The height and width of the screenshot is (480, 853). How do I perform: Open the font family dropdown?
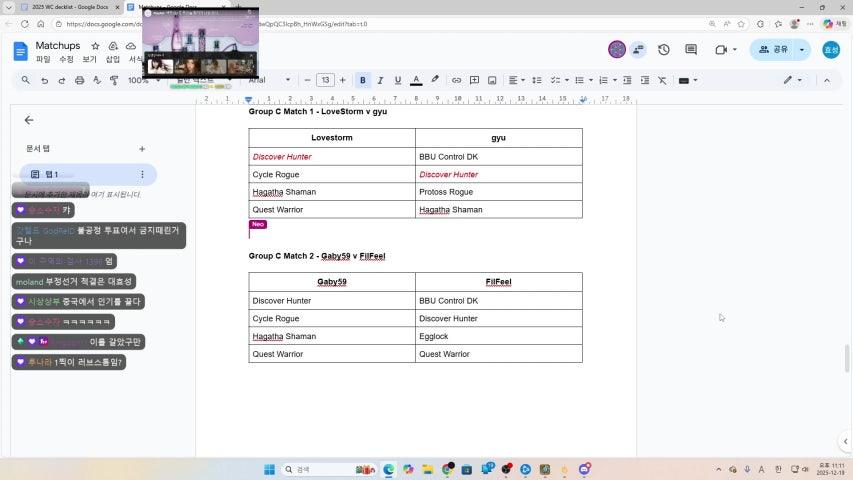[x=269, y=80]
